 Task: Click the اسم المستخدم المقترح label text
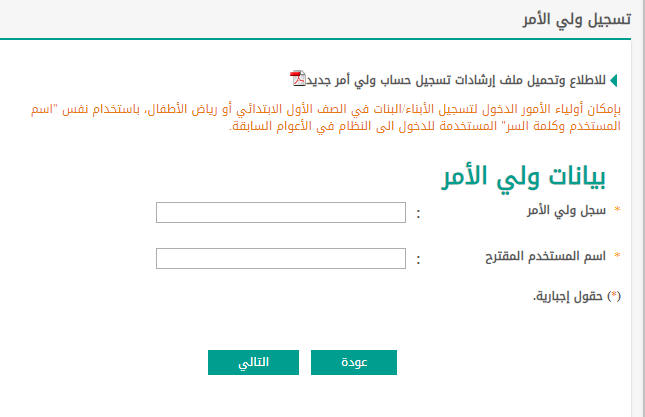click(x=545, y=257)
